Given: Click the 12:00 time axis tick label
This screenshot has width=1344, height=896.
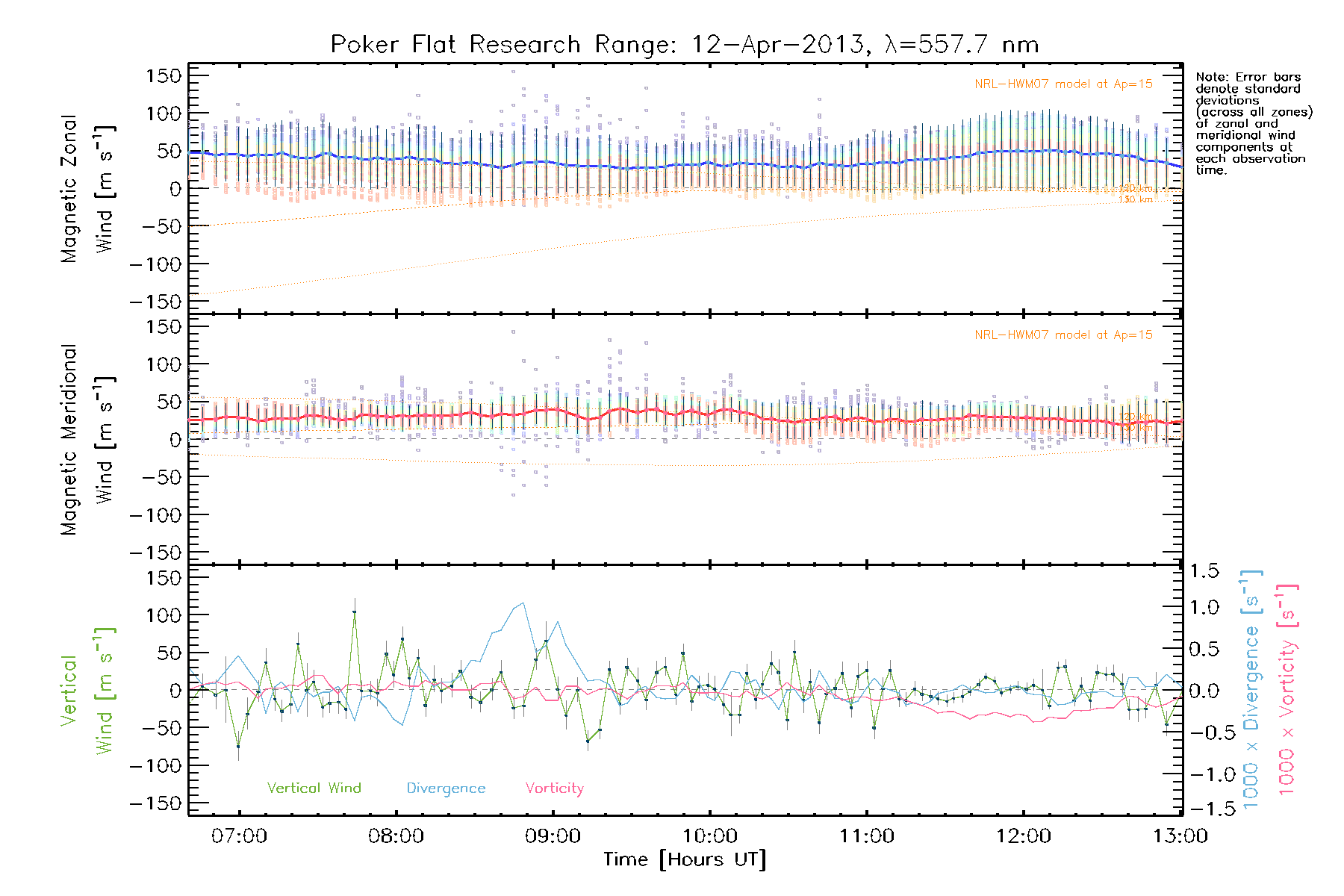Looking at the screenshot, I should 1023,836.
